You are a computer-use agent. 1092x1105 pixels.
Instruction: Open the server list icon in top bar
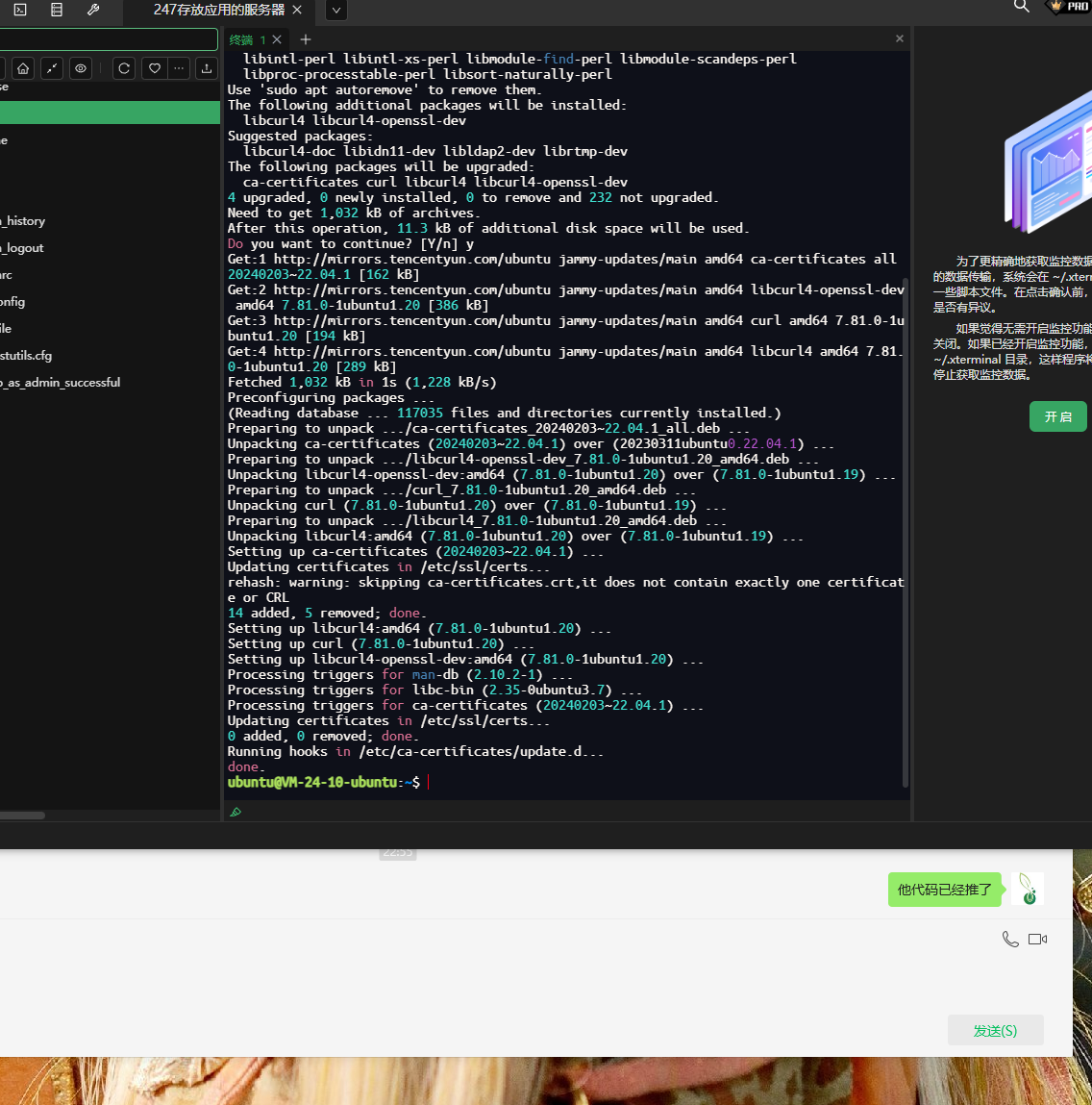57,10
